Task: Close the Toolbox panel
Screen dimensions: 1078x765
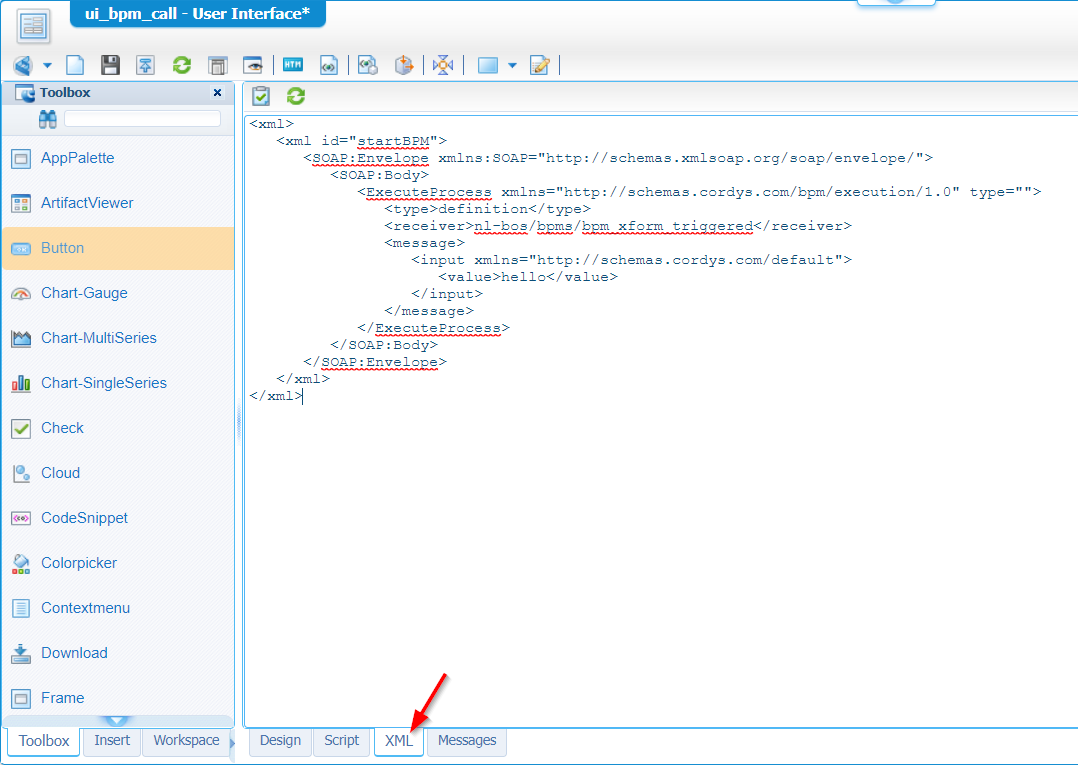Action: 217,93
